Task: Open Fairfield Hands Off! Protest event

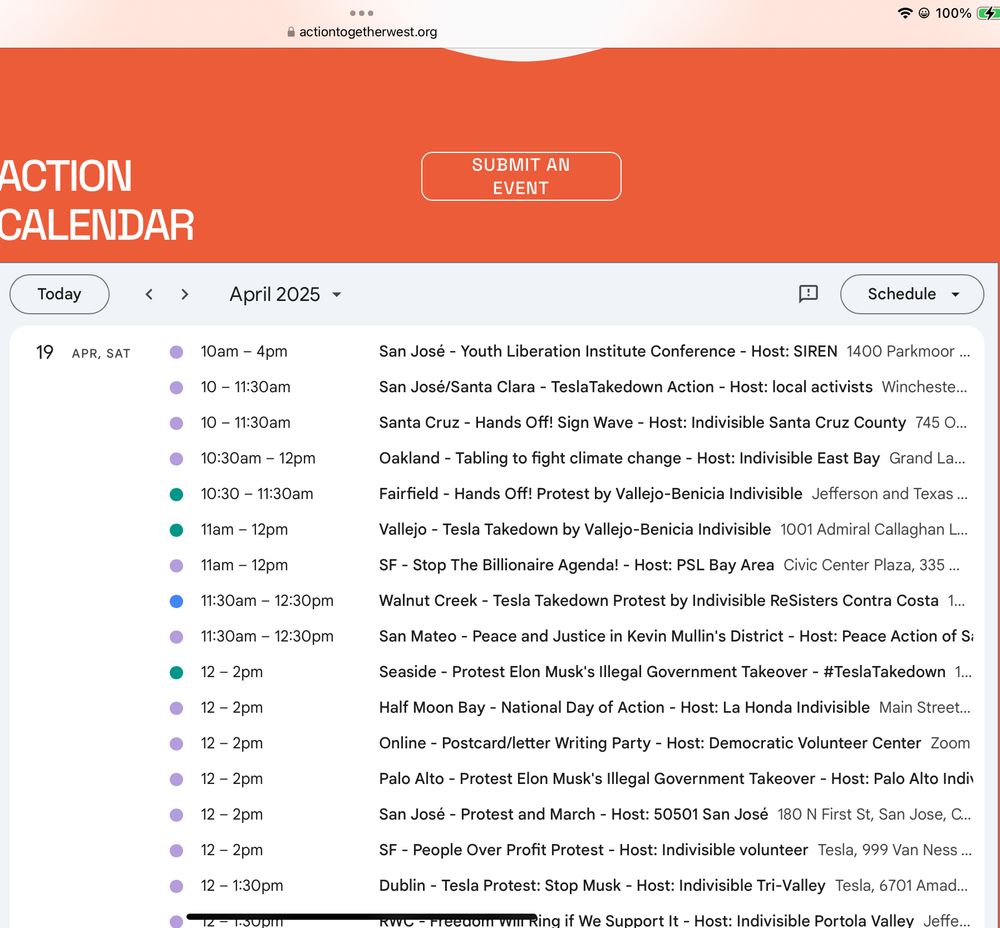Action: (x=590, y=494)
